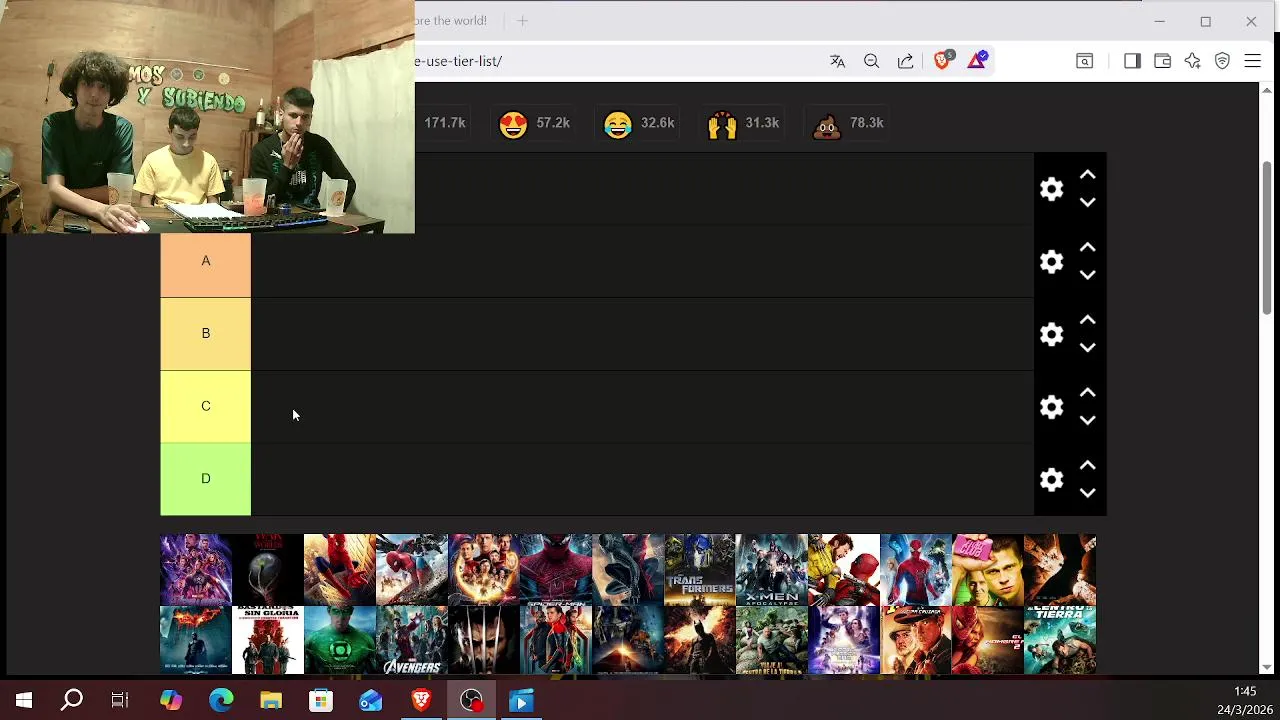
Task: Select the Al Centro de la Tierra poster
Action: pos(1060,640)
